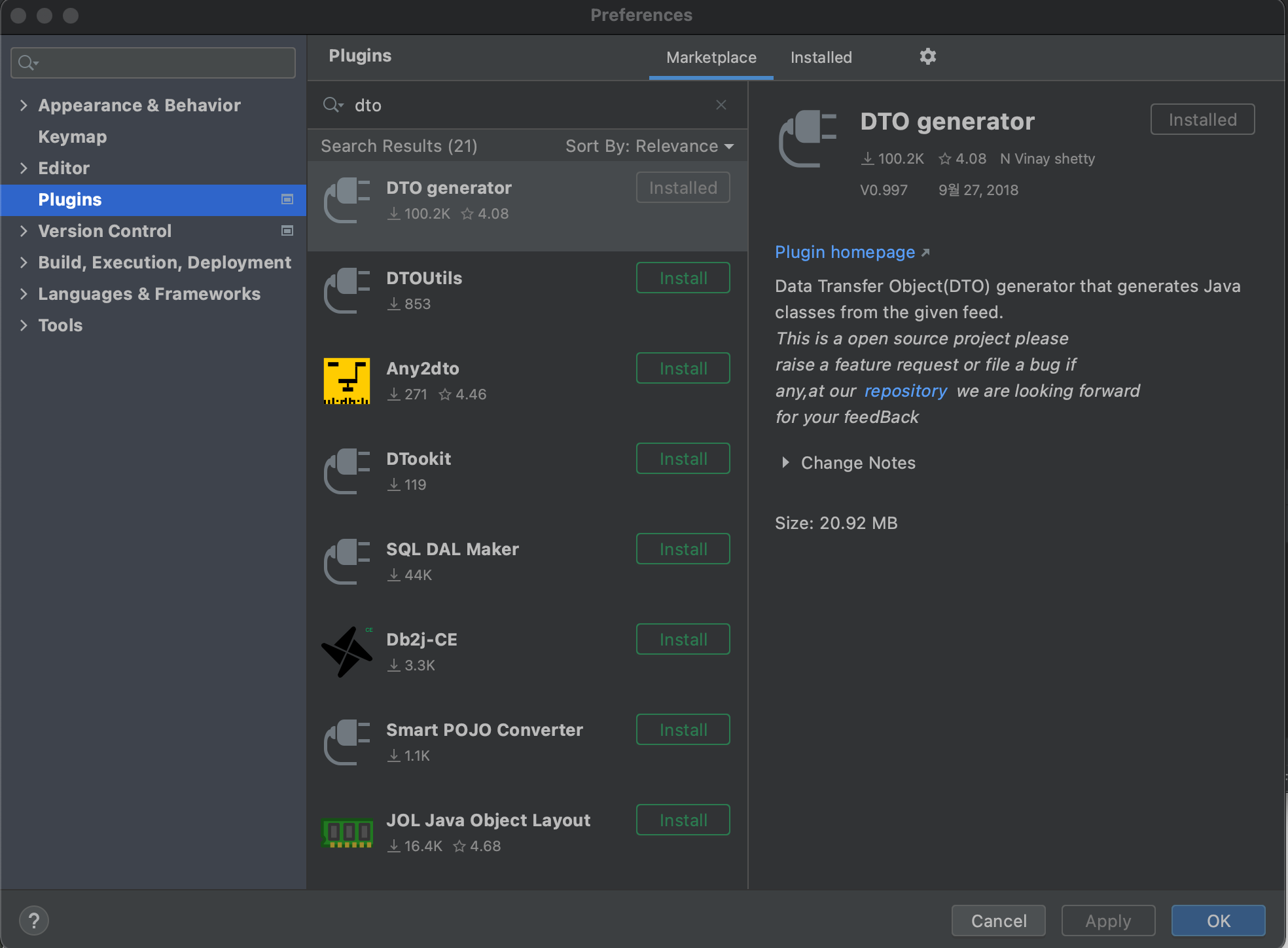Install the SQL DAL Maker plugin
Image resolution: width=1288 pixels, height=948 pixels.
coord(683,549)
